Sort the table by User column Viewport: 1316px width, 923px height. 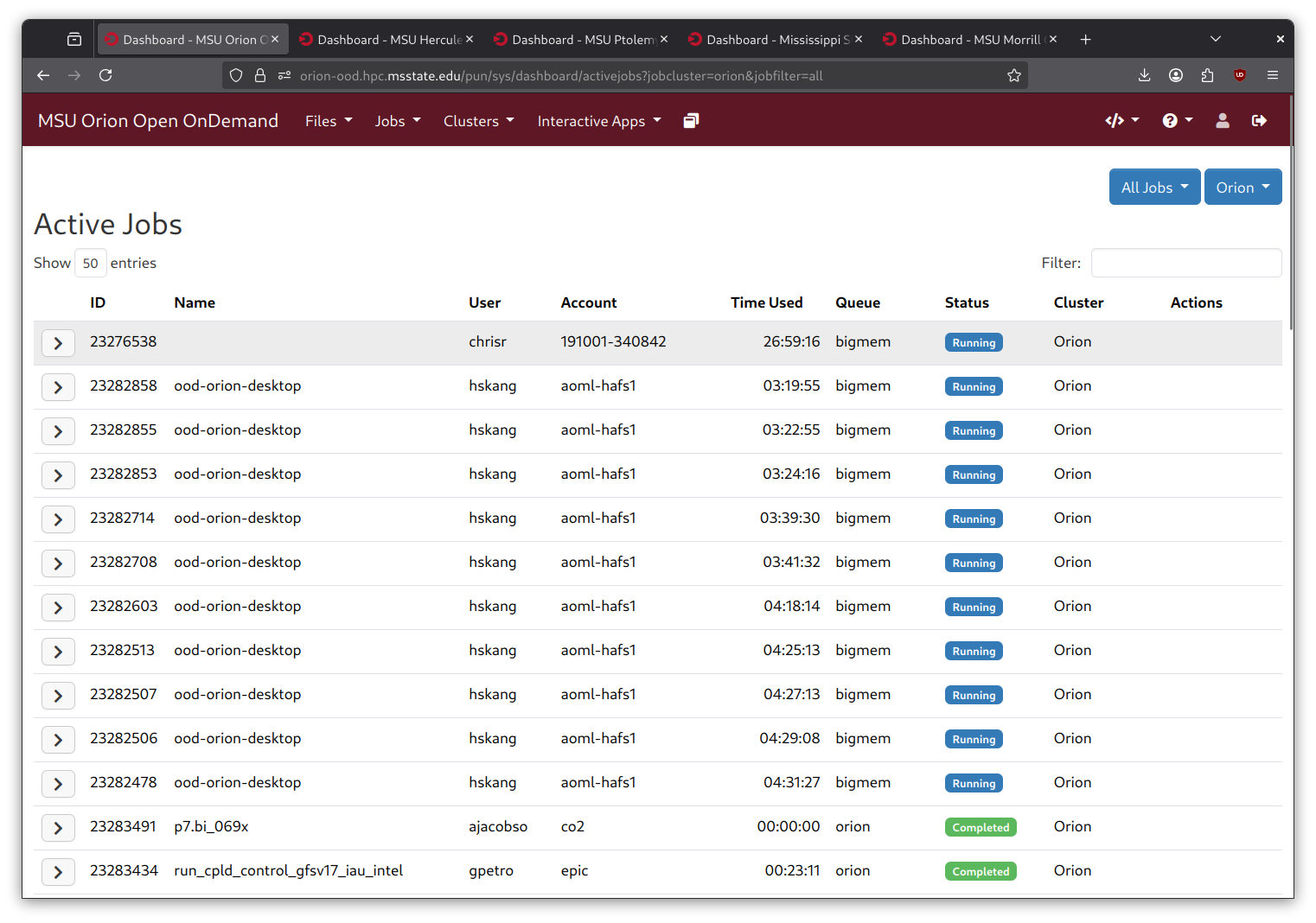[485, 302]
